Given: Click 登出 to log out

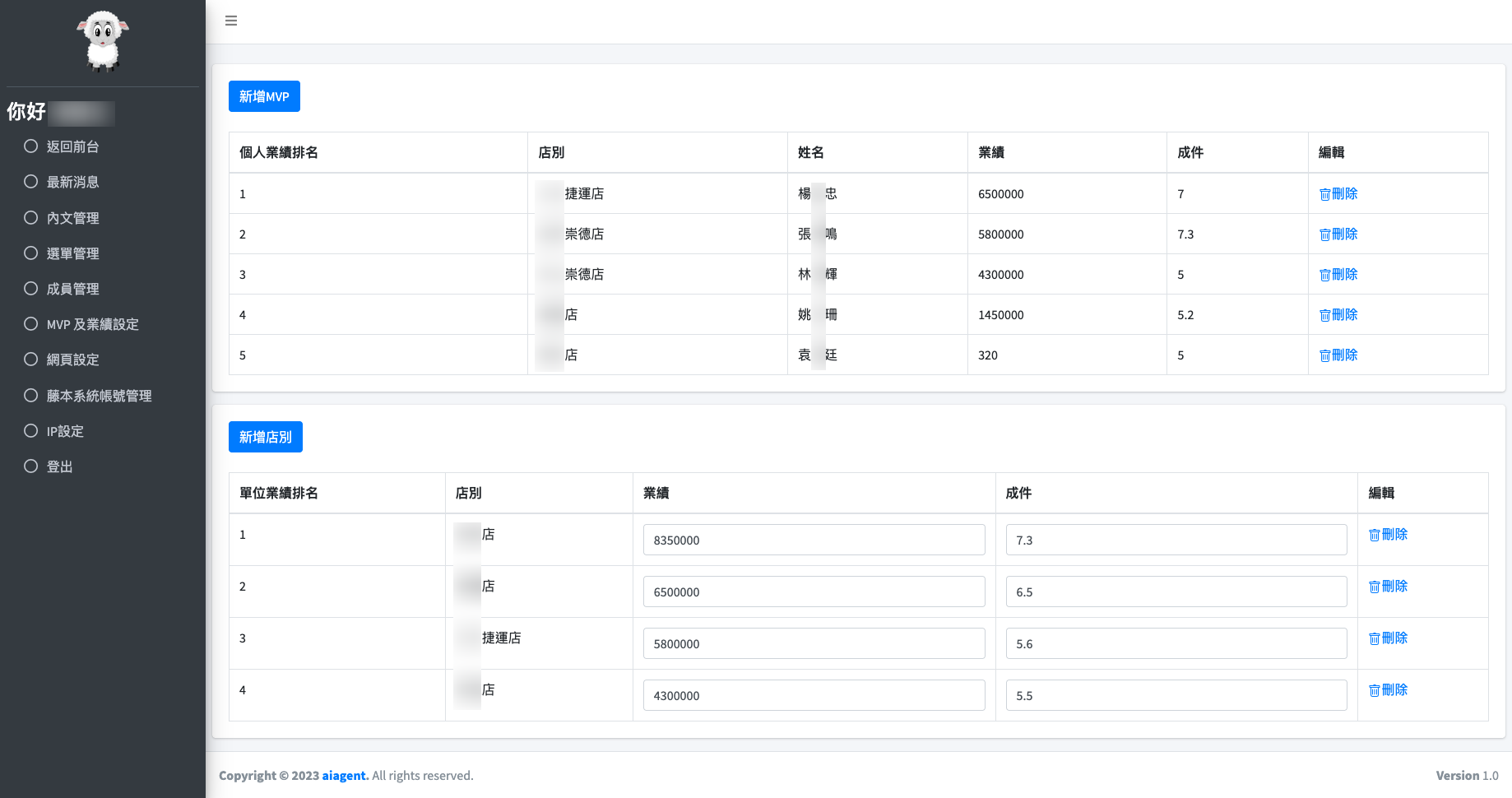Looking at the screenshot, I should pos(59,466).
